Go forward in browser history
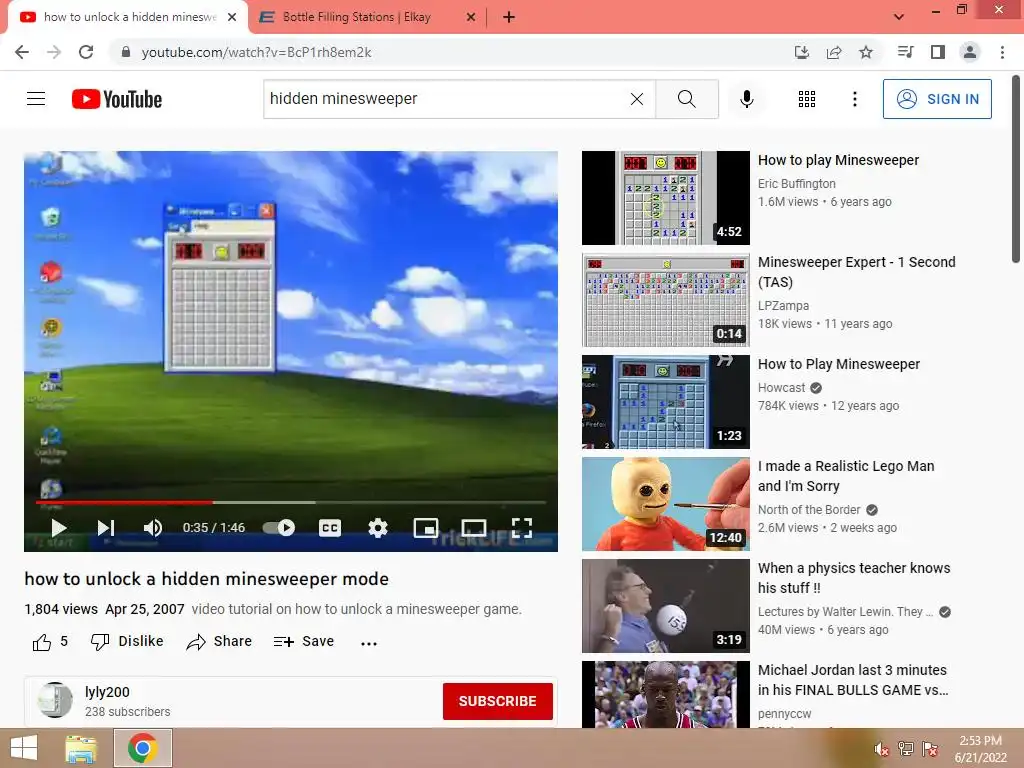This screenshot has height=768, width=1024. click(x=54, y=52)
